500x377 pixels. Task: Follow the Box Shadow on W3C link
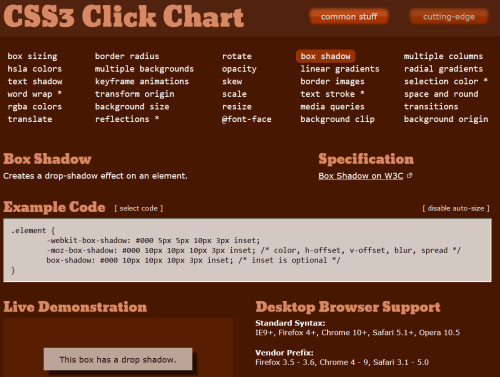click(361, 176)
